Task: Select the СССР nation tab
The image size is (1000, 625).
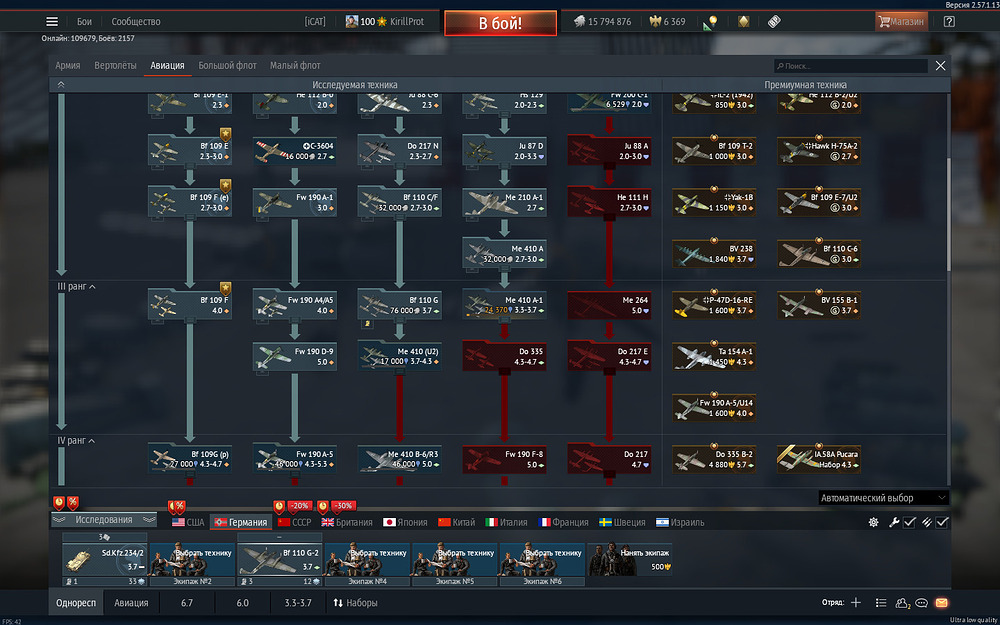Action: (295, 522)
